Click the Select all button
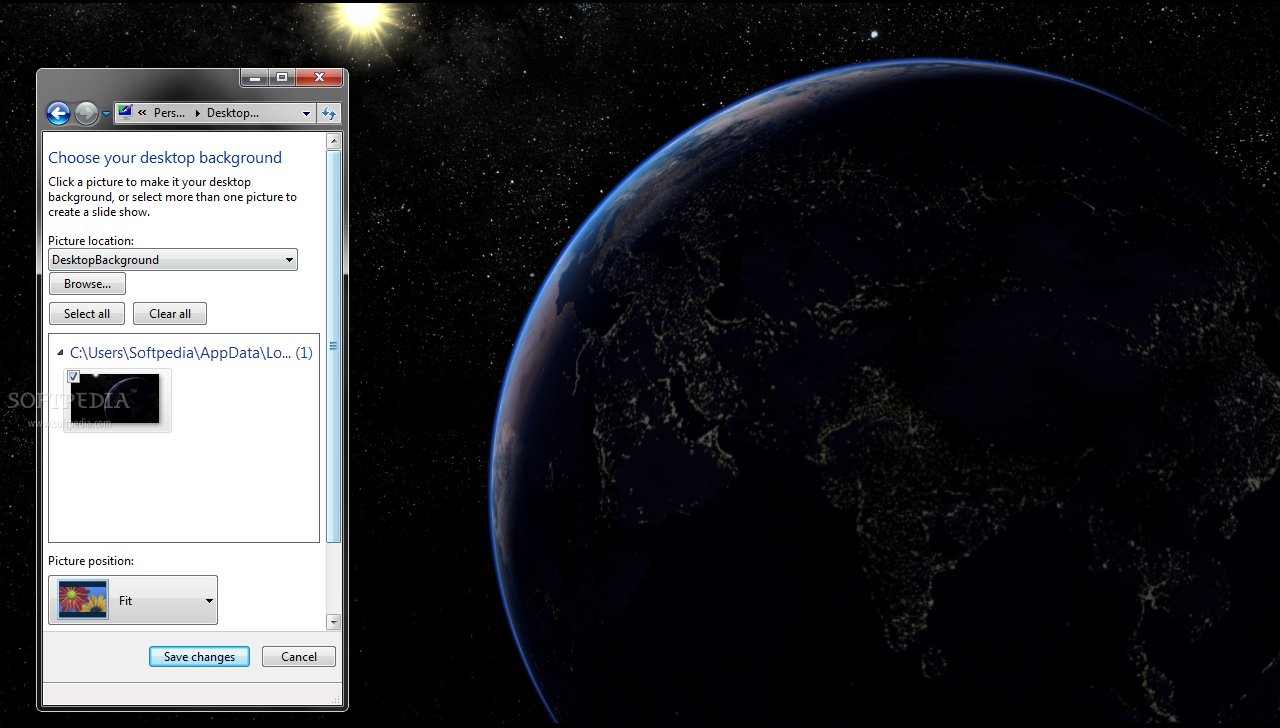1280x728 pixels. pyautogui.click(x=87, y=314)
